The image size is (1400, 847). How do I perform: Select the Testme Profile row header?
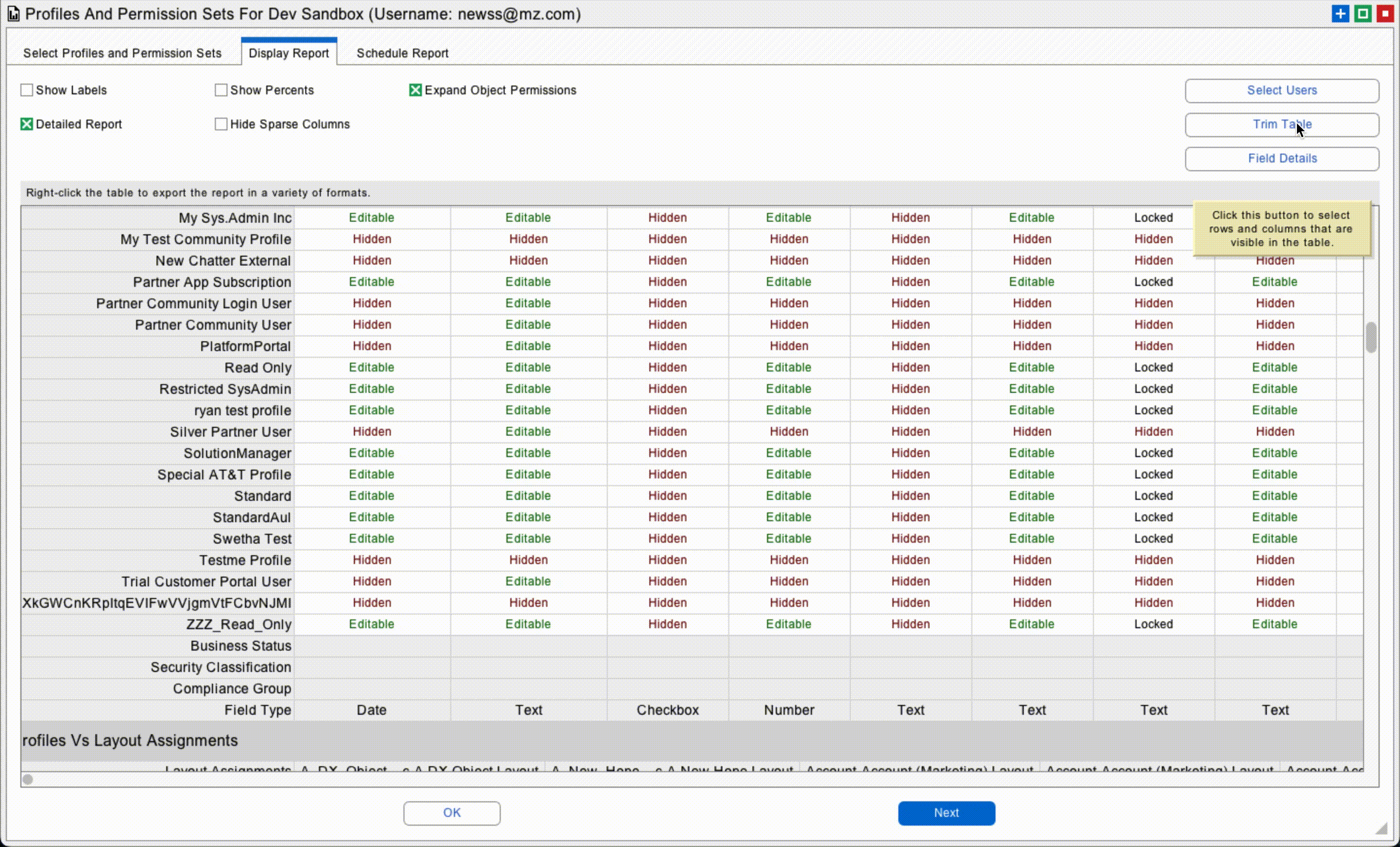tap(157, 560)
